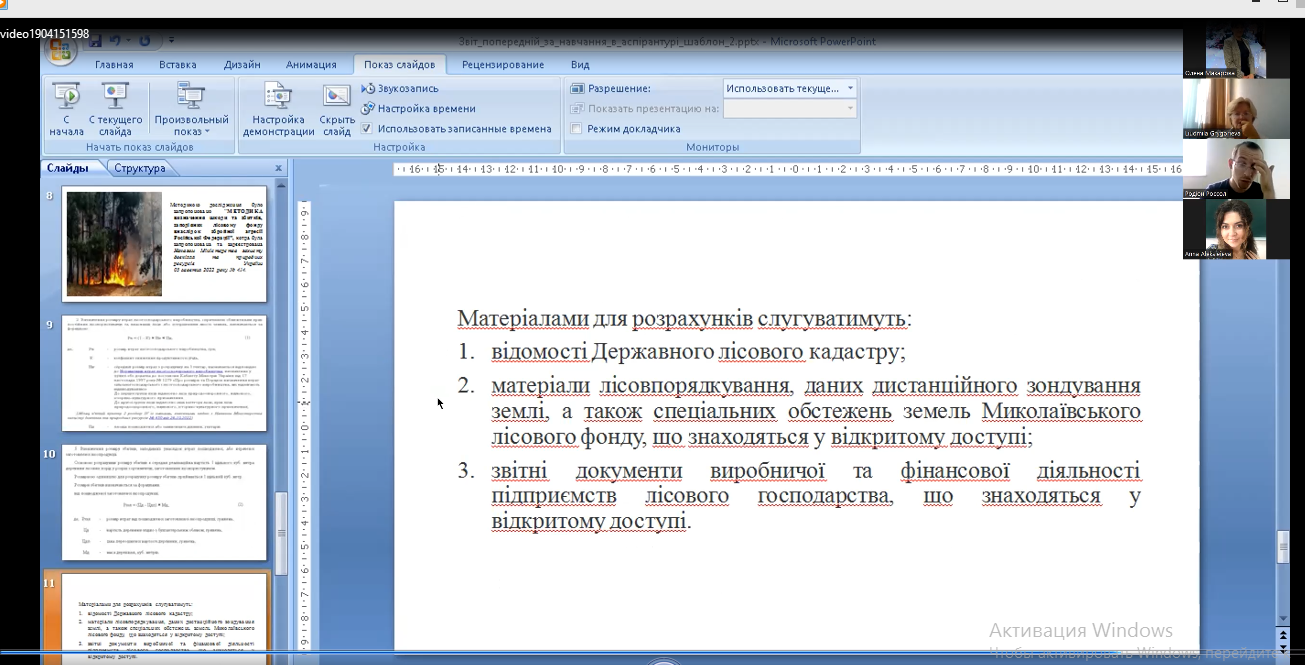Select the Показ слайдов ribbon tab
This screenshot has width=1305, height=665.
[x=399, y=64]
